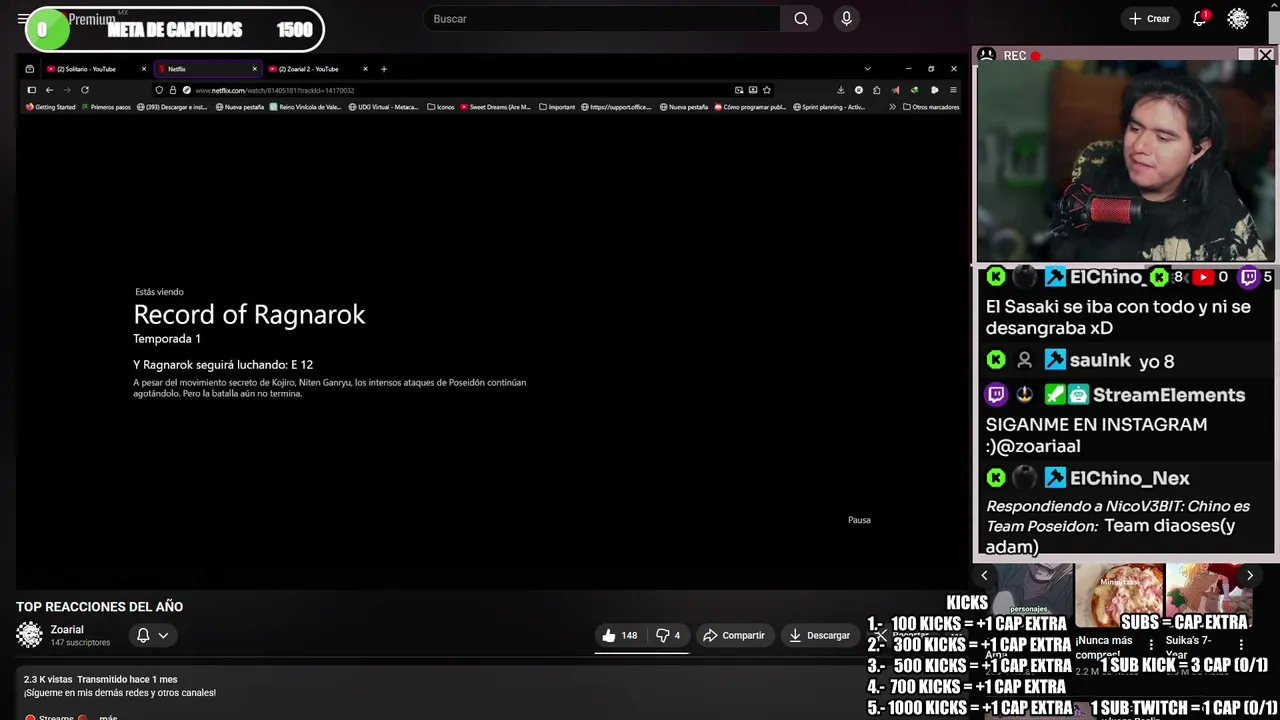Toggle the channel notification bell

[x=143, y=635]
